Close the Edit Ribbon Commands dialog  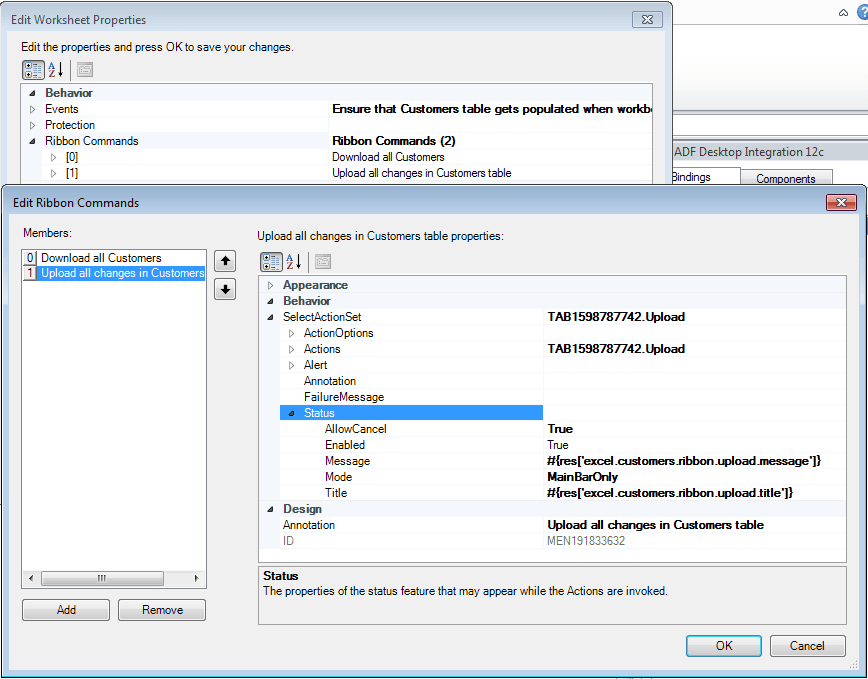pyautogui.click(x=841, y=203)
